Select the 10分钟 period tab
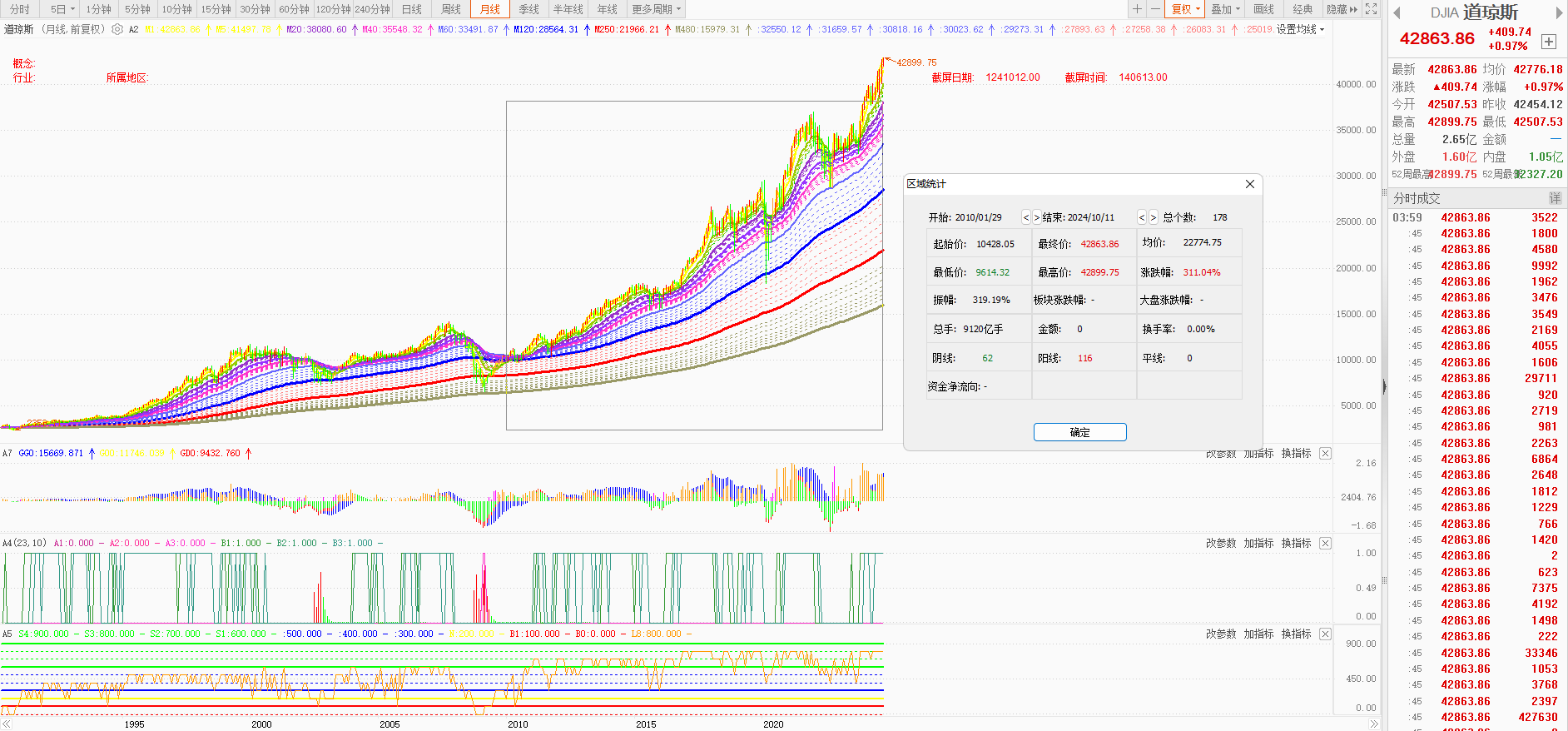 coord(177,9)
